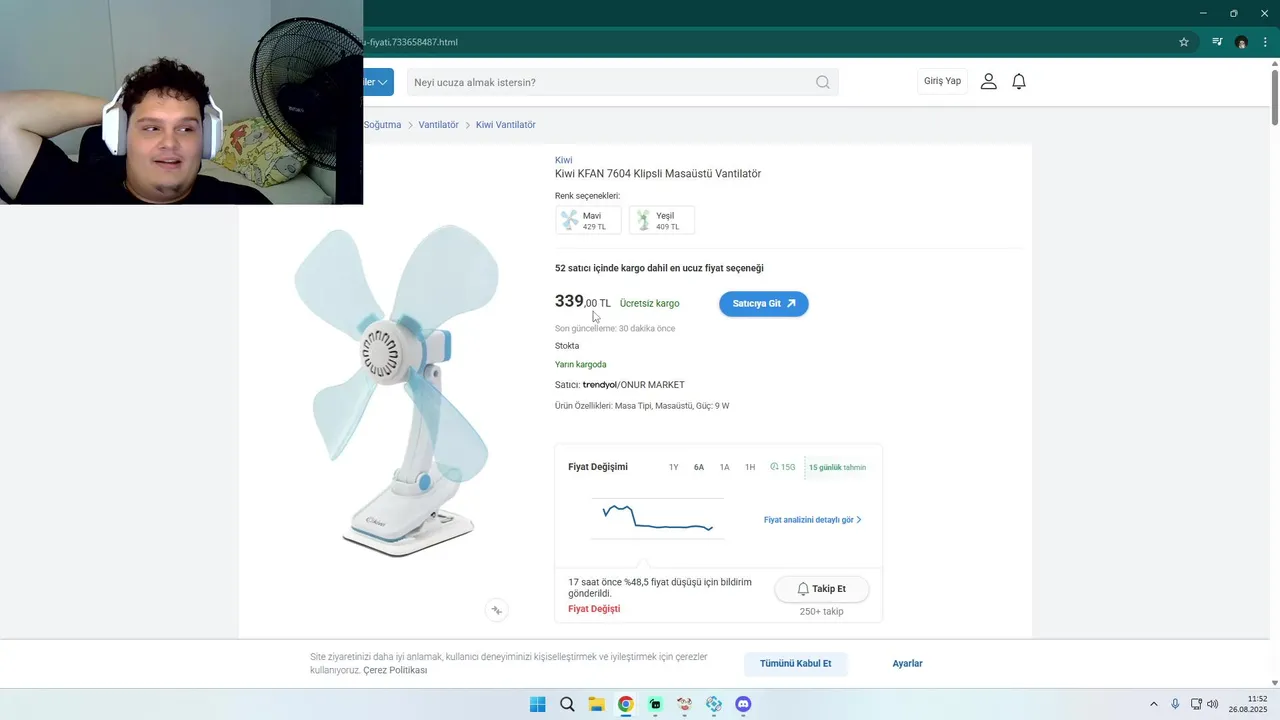The width and height of the screenshot is (1280, 720).
Task: Open Discord from taskbar
Action: click(x=743, y=704)
